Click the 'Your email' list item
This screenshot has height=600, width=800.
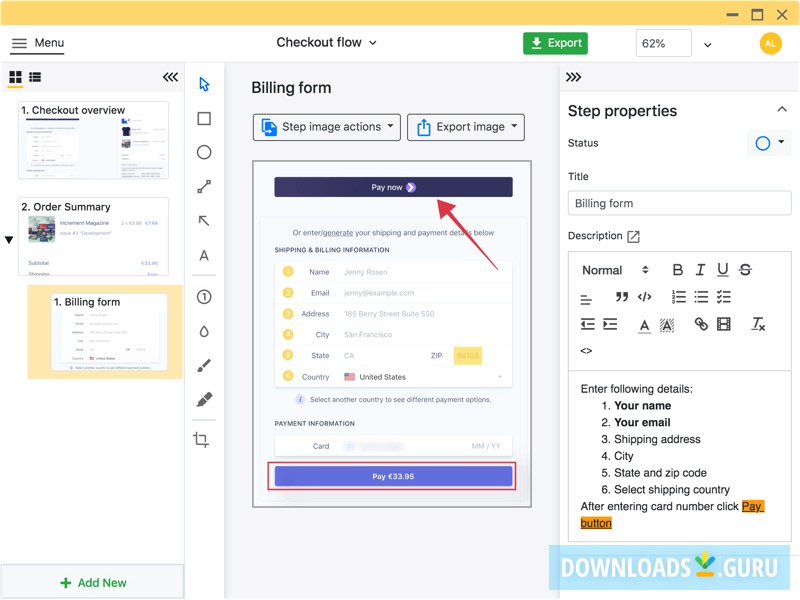click(x=642, y=422)
